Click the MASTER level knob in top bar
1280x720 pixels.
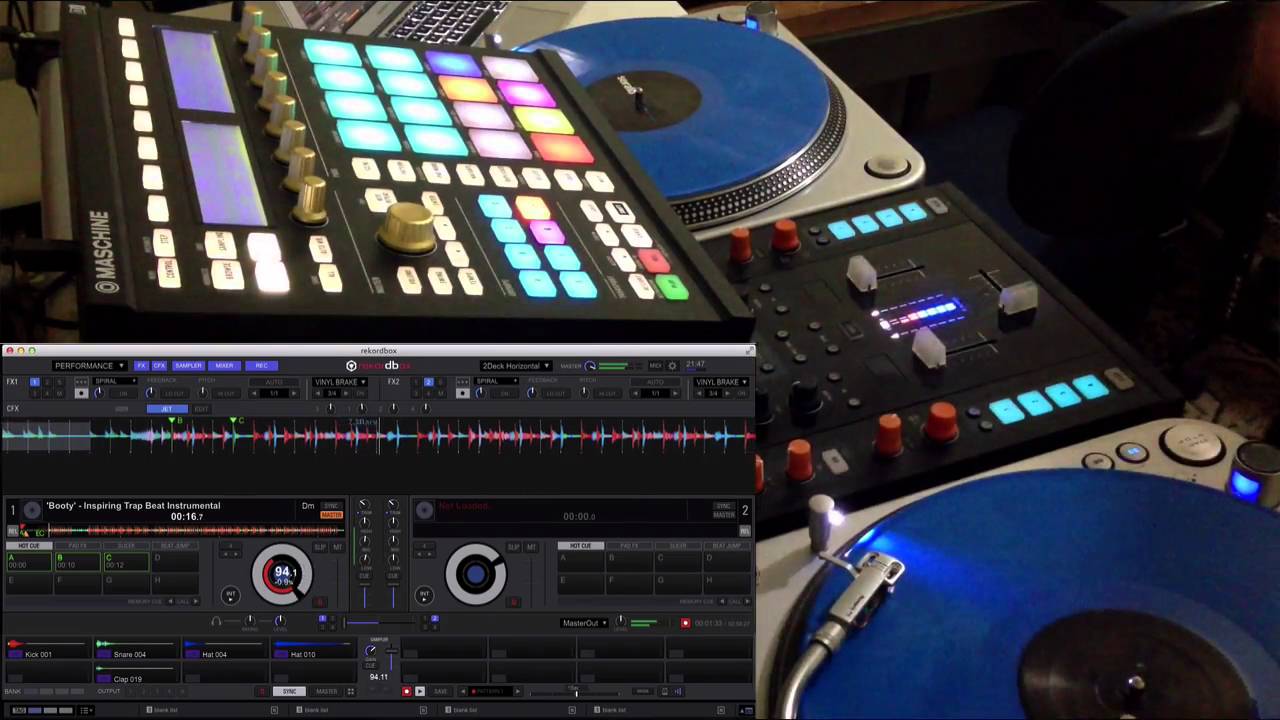click(590, 366)
